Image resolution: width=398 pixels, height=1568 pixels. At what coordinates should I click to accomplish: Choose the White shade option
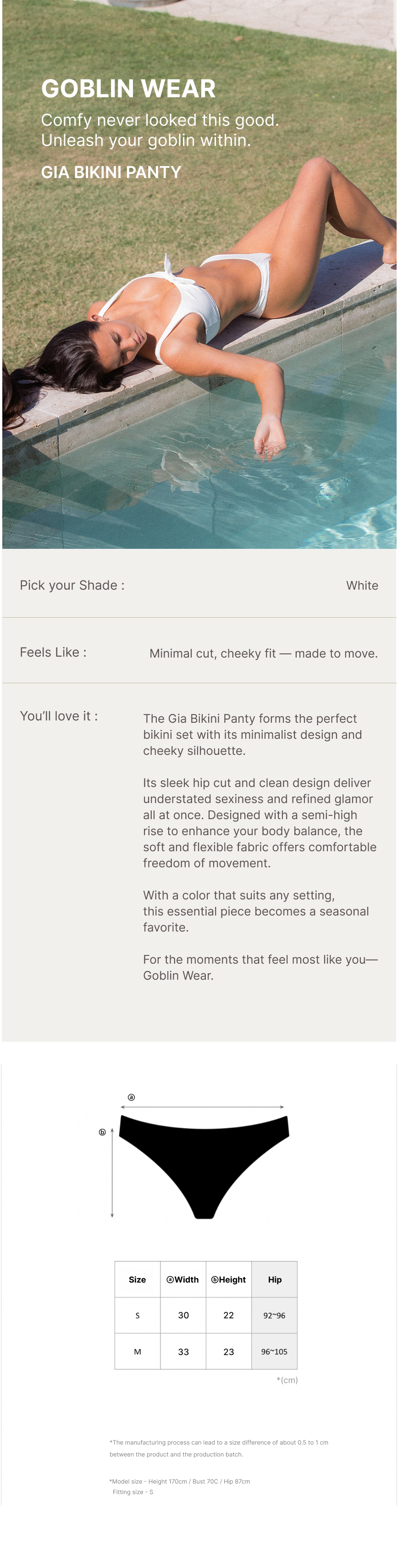(x=362, y=586)
